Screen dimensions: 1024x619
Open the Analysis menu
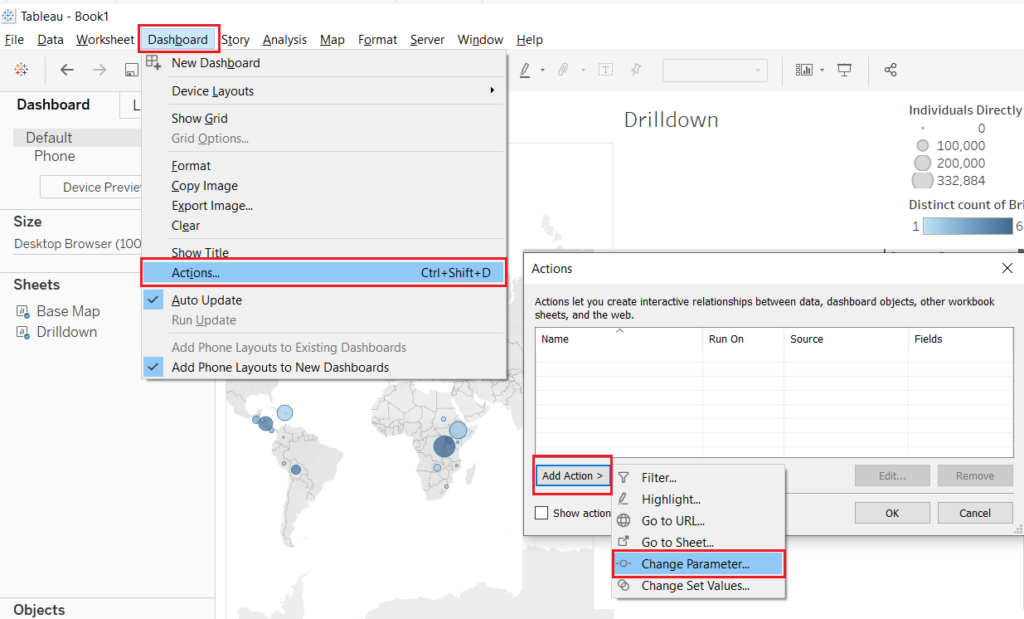tap(285, 40)
